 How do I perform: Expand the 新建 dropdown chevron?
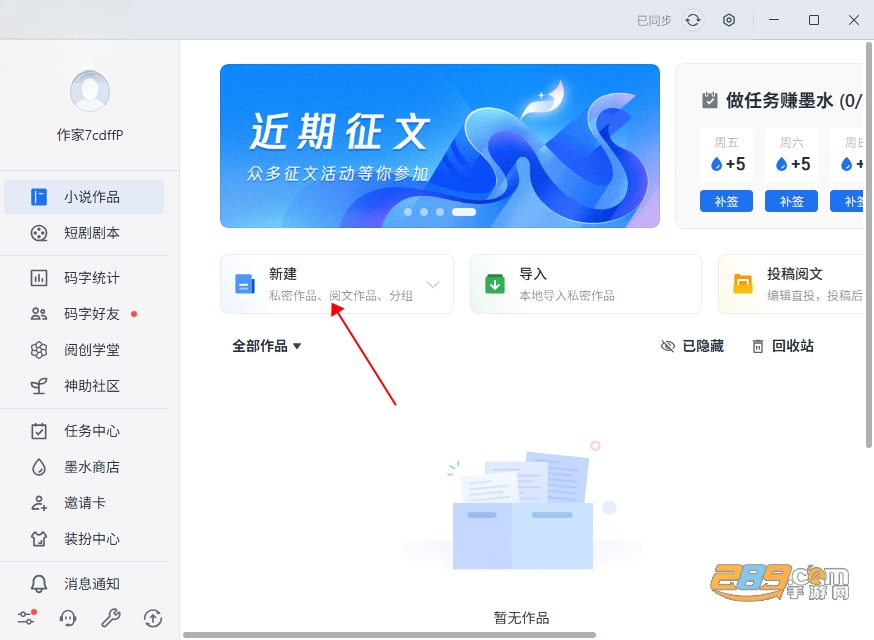(433, 284)
